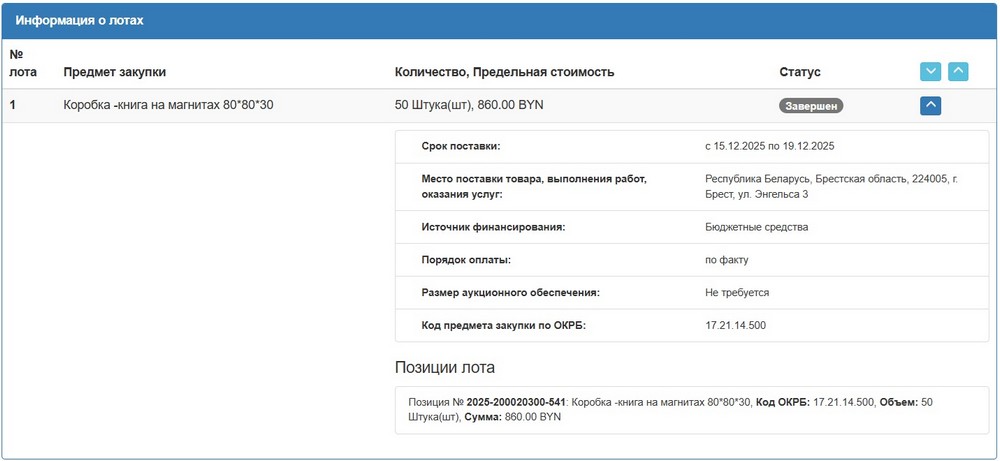Click the "Статус" column header
The height and width of the screenshot is (461, 1000).
point(799,72)
